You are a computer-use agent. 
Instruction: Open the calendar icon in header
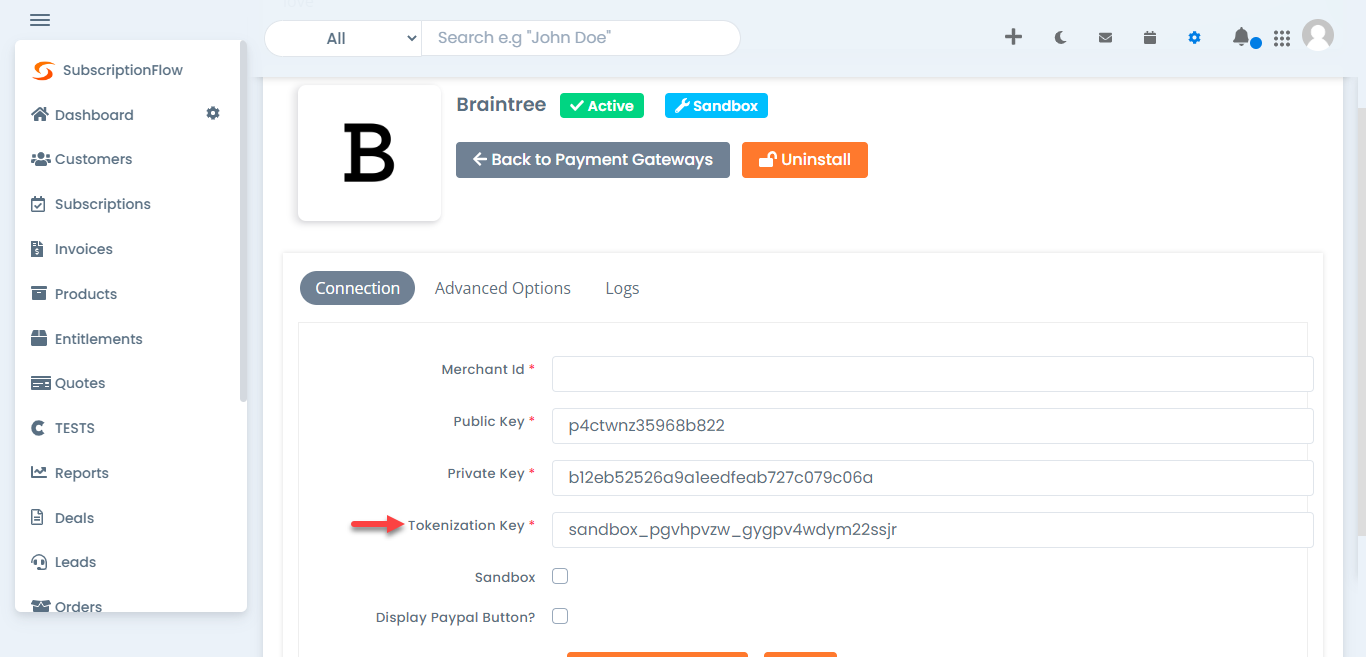coord(1150,37)
